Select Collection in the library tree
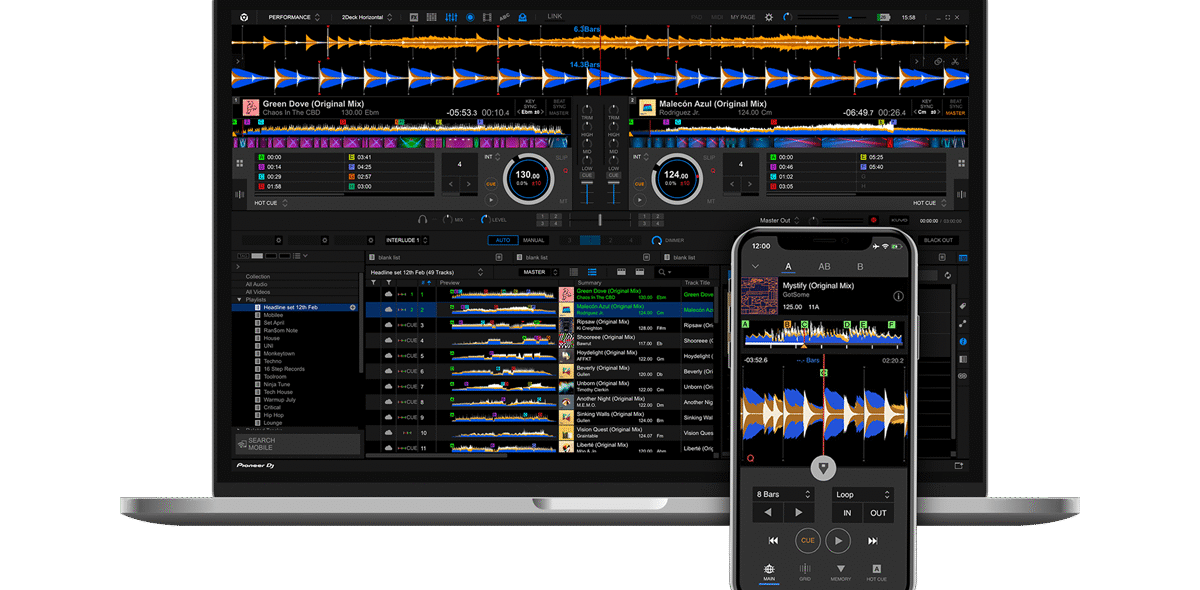Image resolution: width=1200 pixels, height=590 pixels. pos(258,276)
